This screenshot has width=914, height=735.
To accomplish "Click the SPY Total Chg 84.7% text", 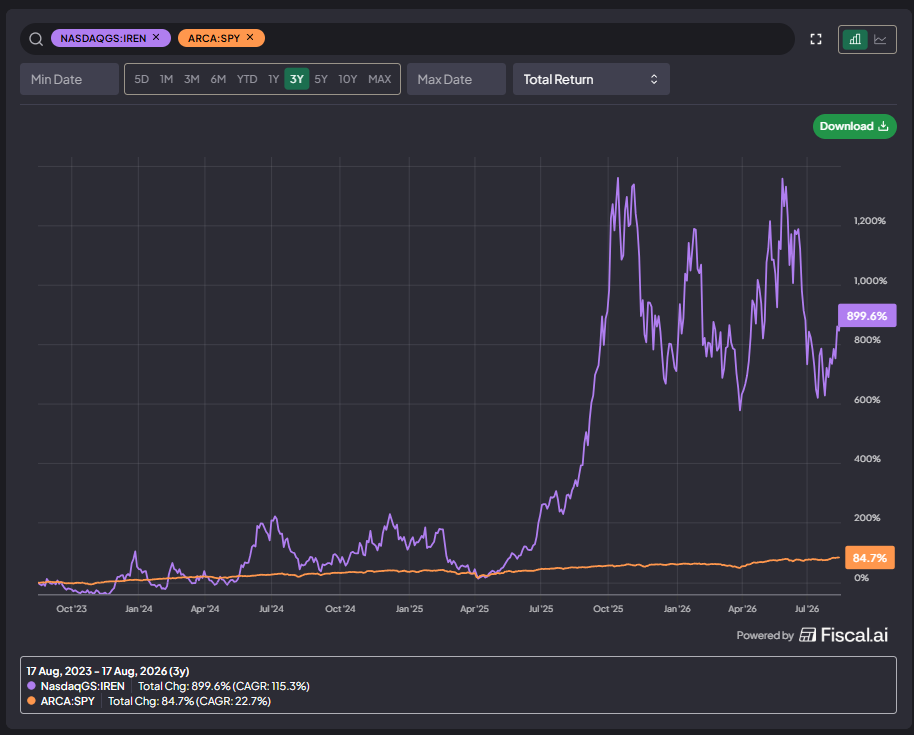I will (x=189, y=701).
